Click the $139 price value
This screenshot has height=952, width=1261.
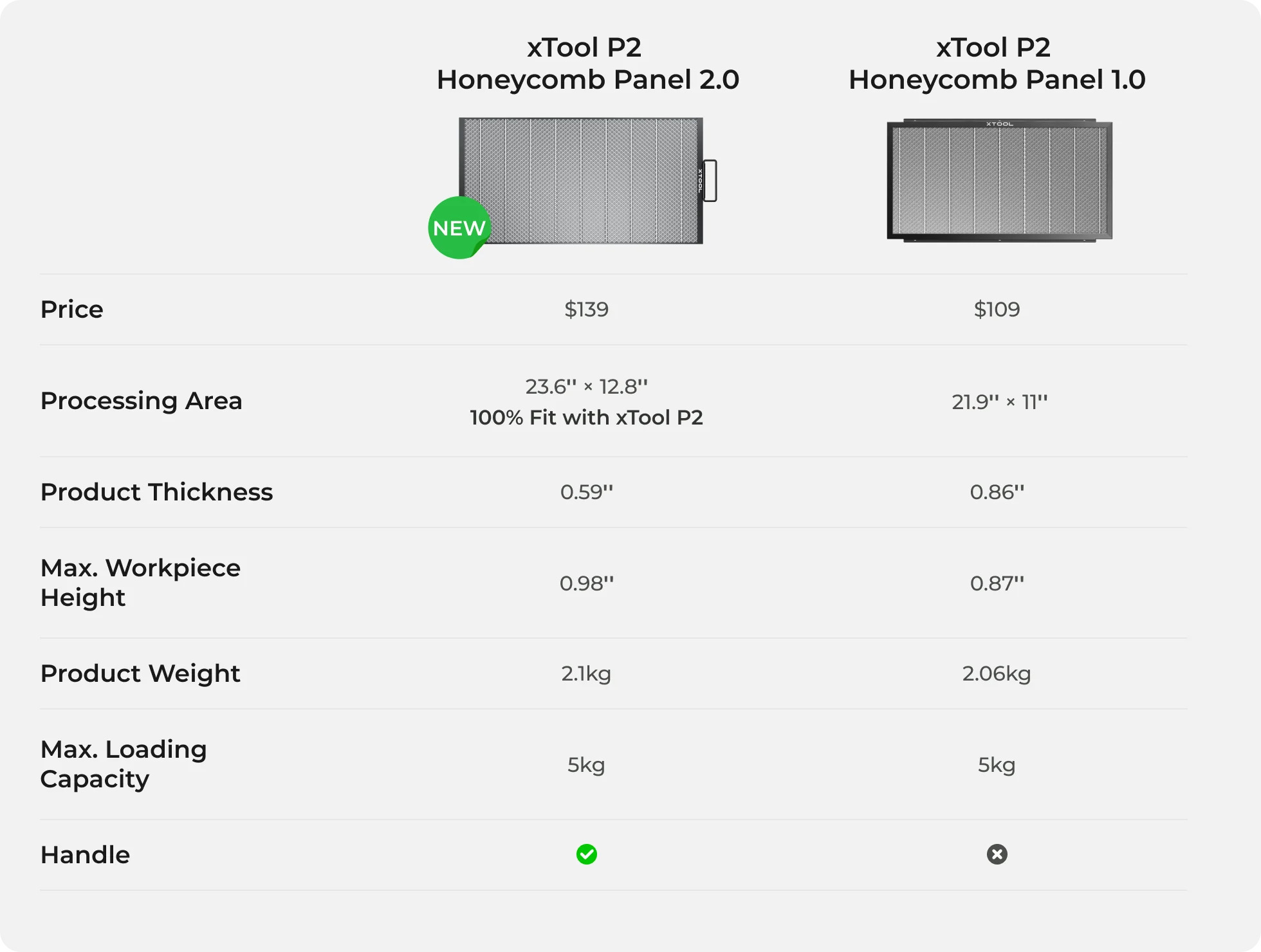coord(586,309)
